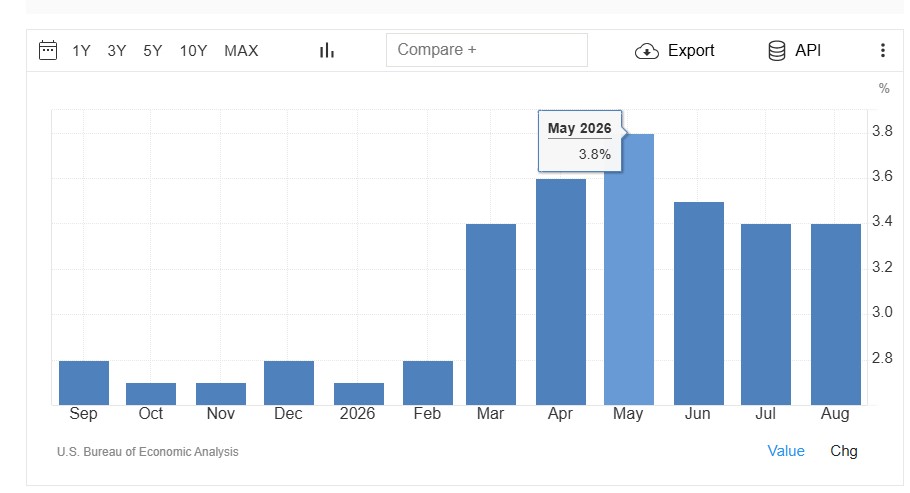Open the calendar date range picker
Image resolution: width=910 pixels, height=493 pixels.
pos(48,51)
